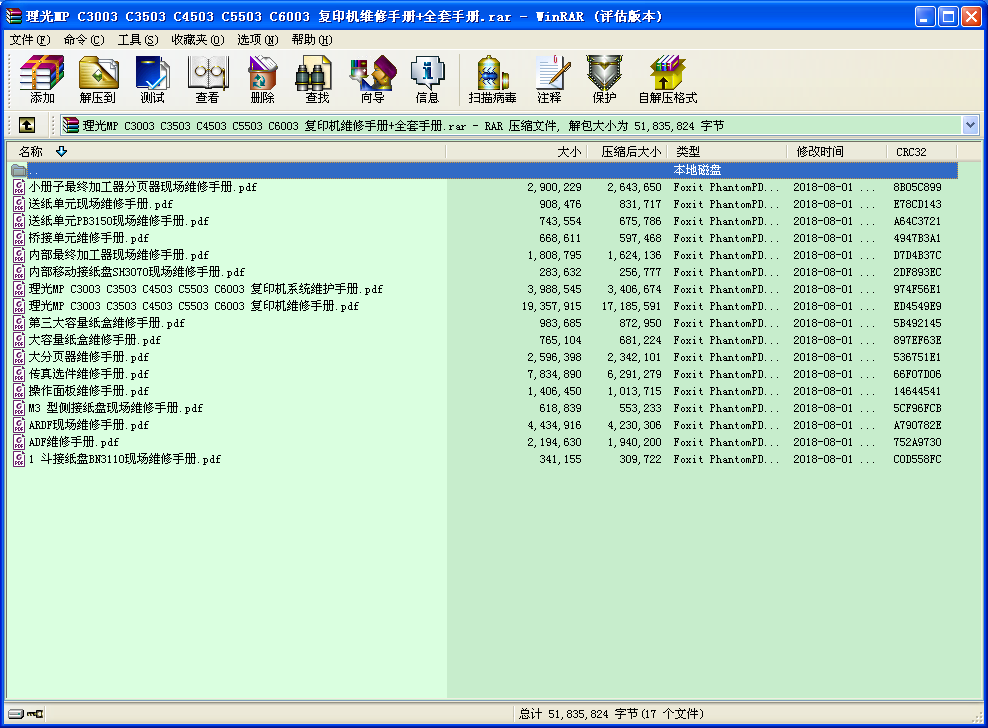The height and width of the screenshot is (728, 988).
Task: Click the 解压到 (Extract To) icon
Action: pos(98,79)
